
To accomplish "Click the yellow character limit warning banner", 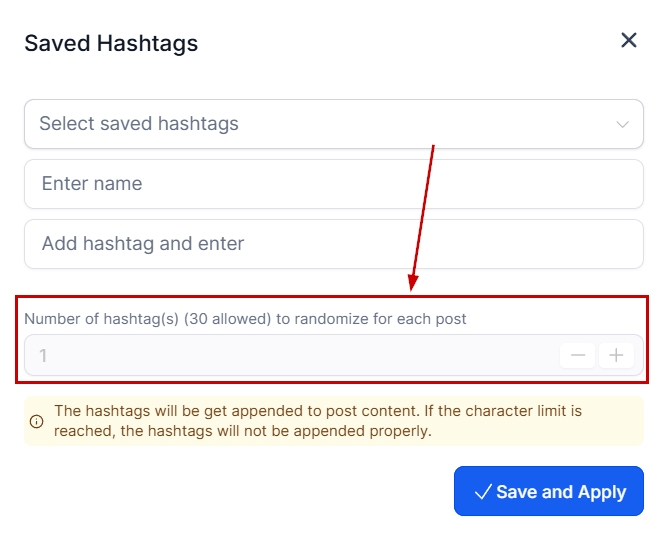I will tap(333, 421).
